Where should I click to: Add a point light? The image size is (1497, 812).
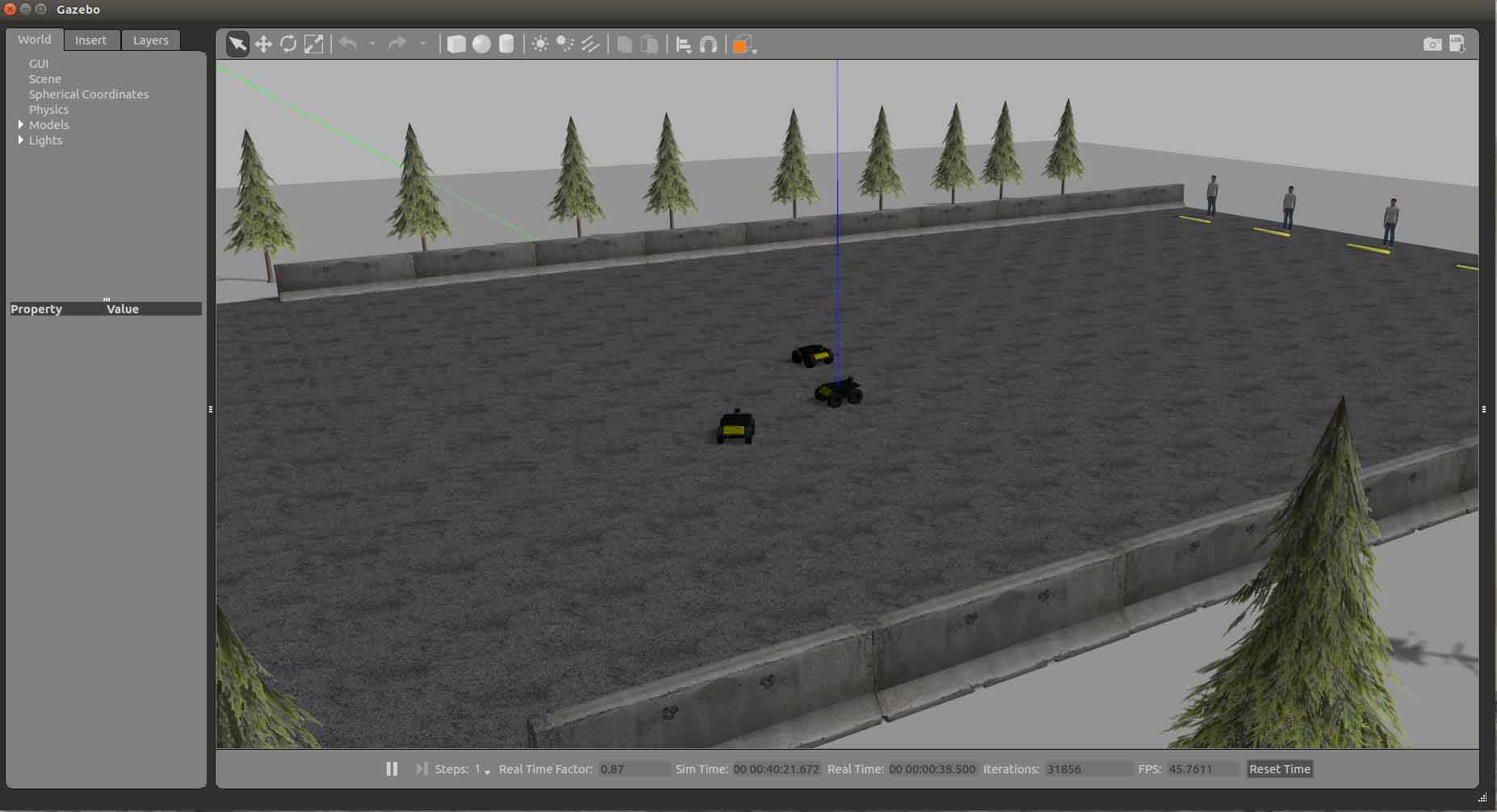[540, 44]
